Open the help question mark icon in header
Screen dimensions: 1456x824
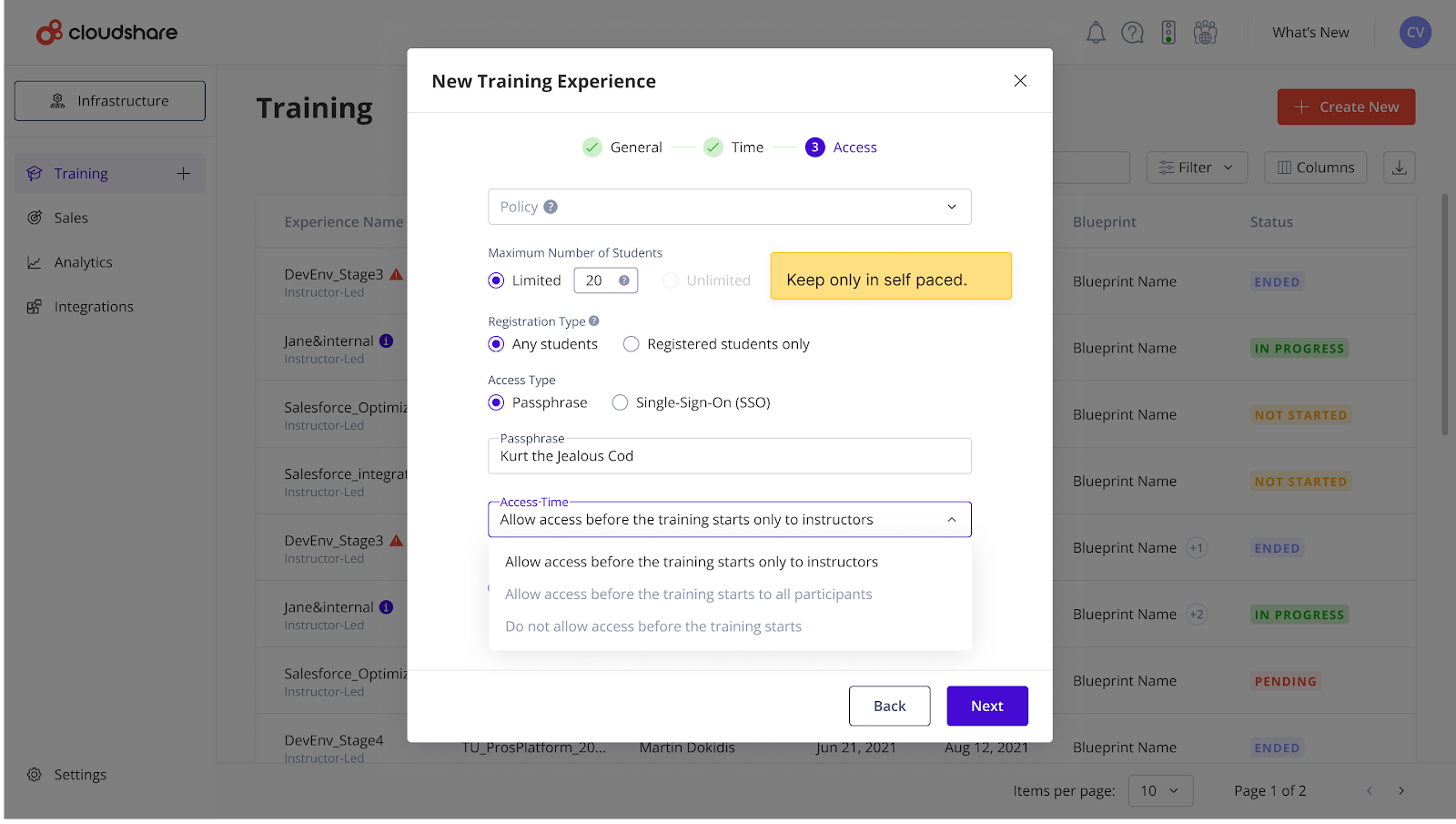(x=1132, y=33)
